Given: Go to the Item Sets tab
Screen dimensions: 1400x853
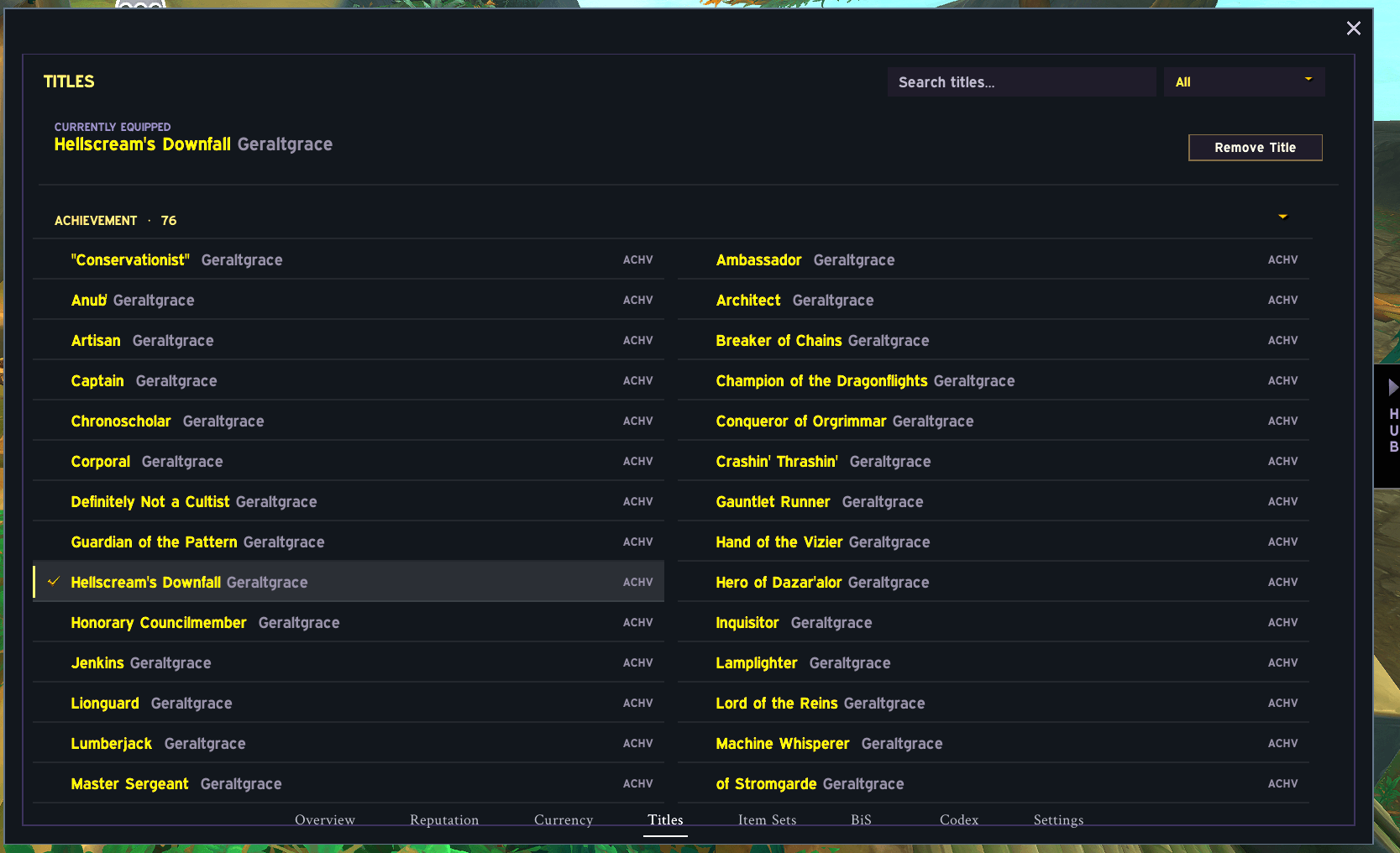Looking at the screenshot, I should tap(767, 820).
